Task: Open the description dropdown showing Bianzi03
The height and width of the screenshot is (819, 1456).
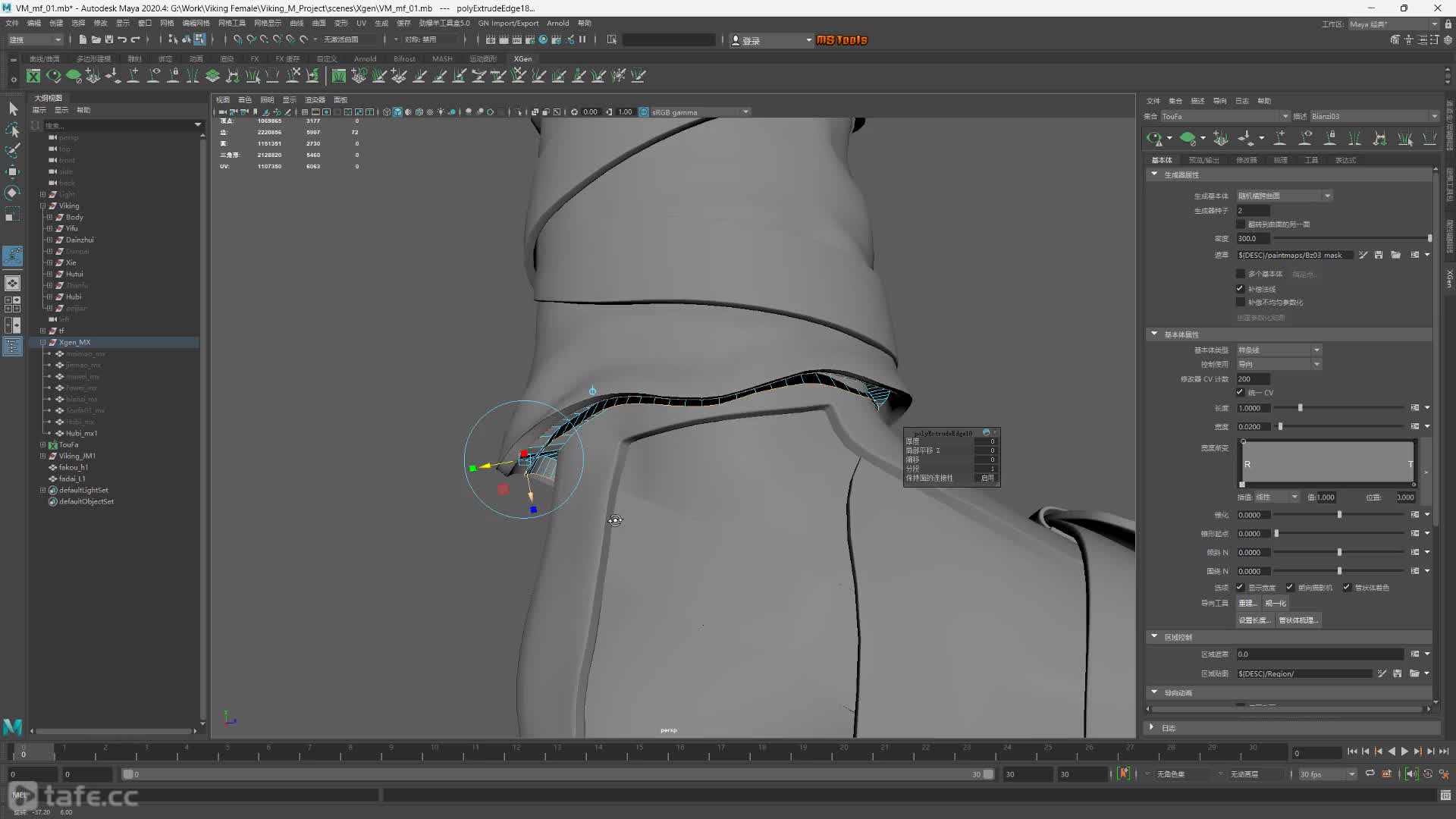Action: (x=1374, y=116)
